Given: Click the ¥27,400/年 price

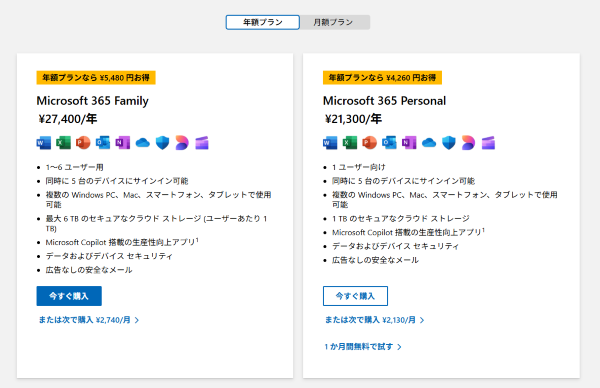Looking at the screenshot, I should click(x=68, y=119).
